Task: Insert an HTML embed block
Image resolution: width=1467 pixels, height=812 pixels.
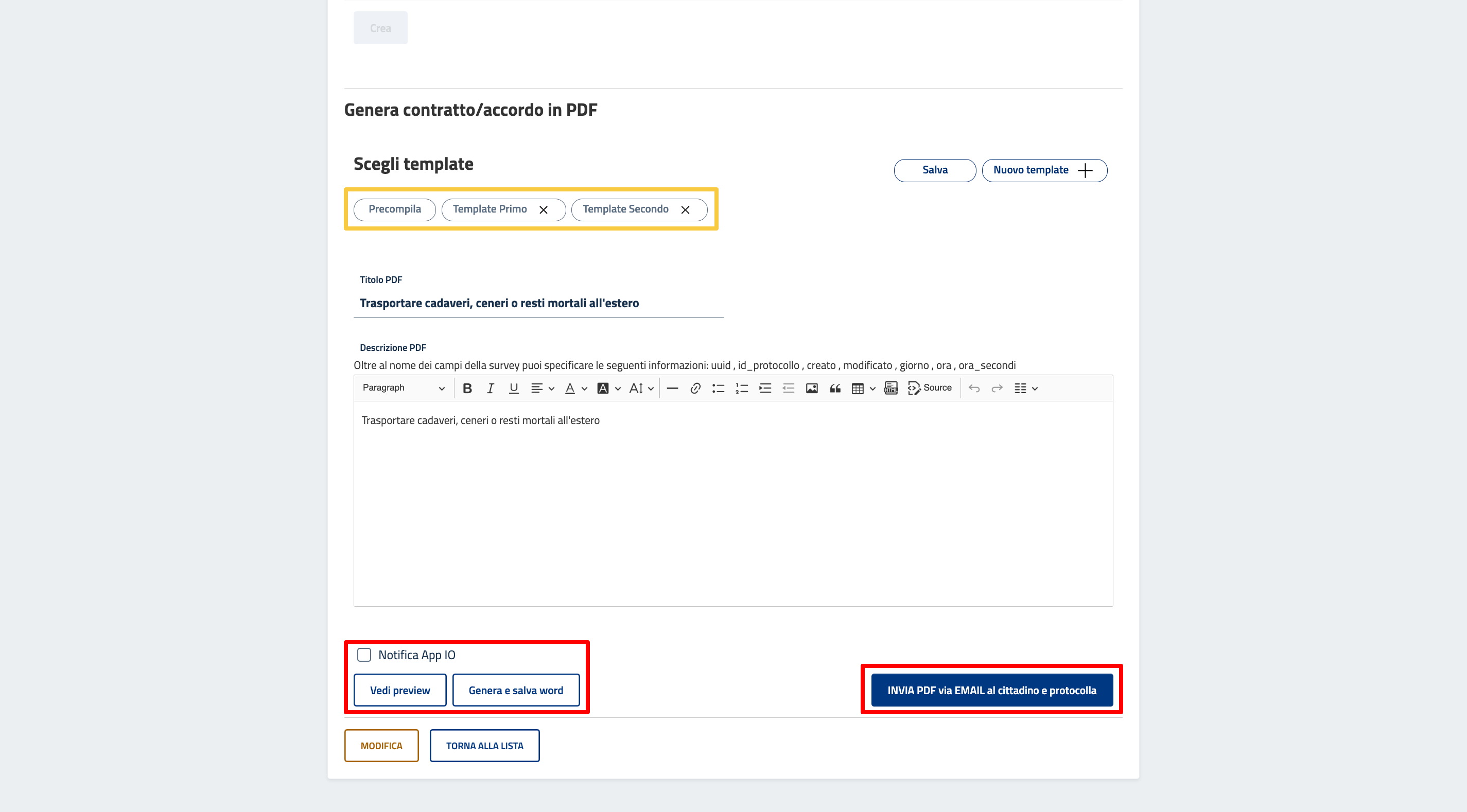Action: tap(890, 388)
